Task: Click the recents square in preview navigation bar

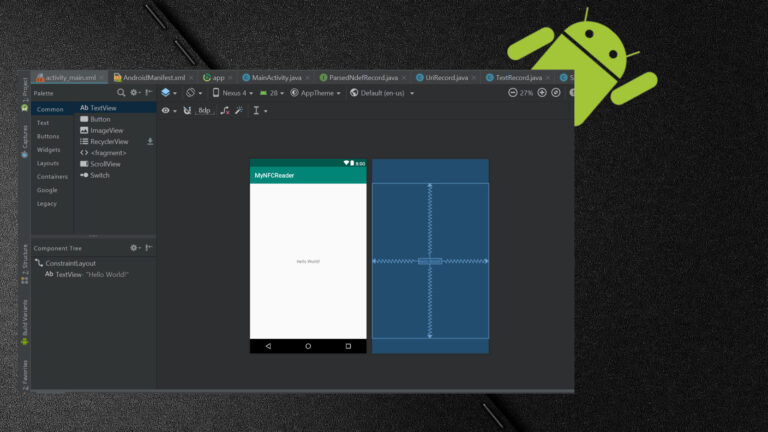Action: [x=348, y=346]
